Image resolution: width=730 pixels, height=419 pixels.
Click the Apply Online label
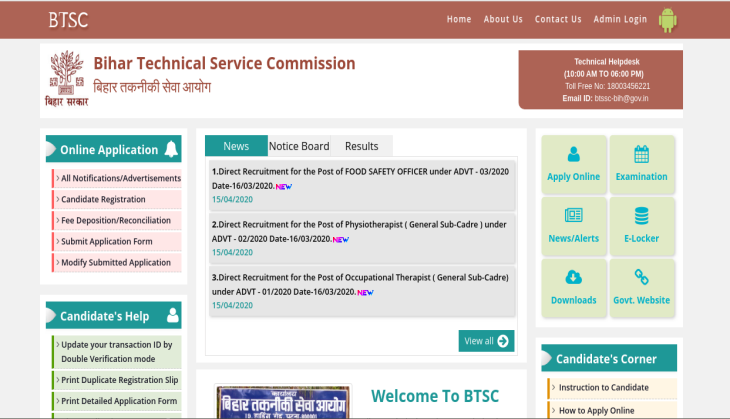(574, 176)
